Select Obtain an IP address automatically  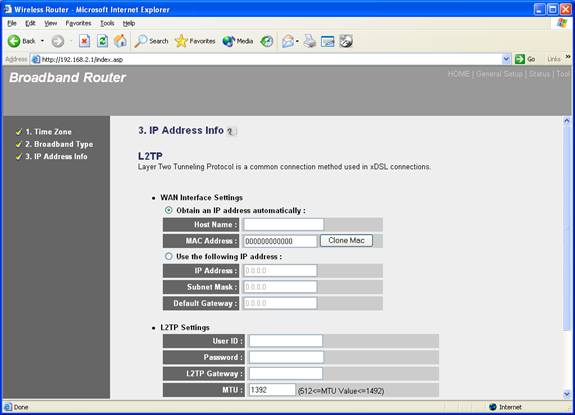pyautogui.click(x=168, y=210)
